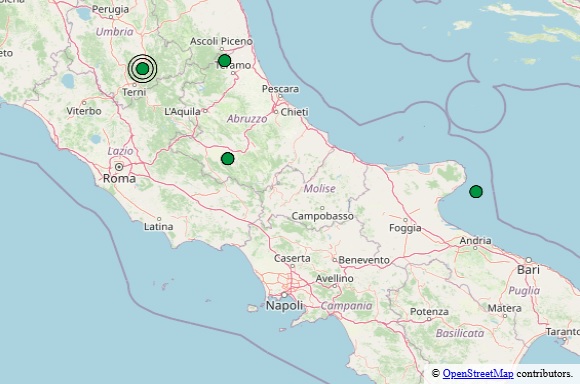
Task: Click the Caserta city label
Action: 292,258
